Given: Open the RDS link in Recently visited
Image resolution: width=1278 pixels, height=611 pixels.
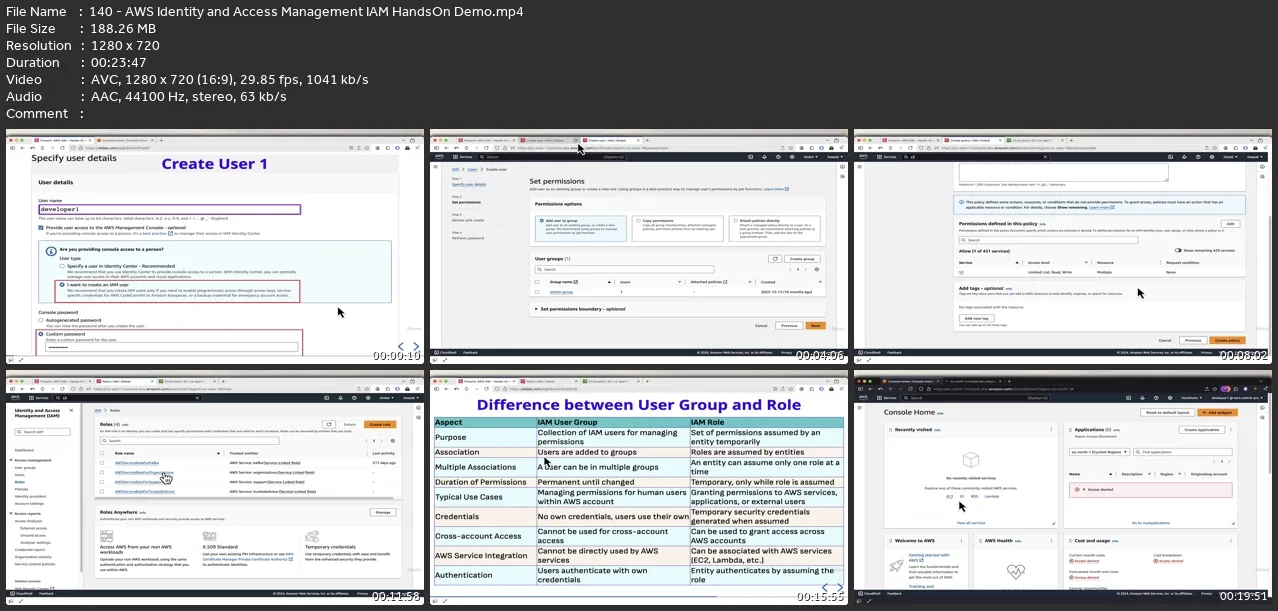Looking at the screenshot, I should [974, 496].
